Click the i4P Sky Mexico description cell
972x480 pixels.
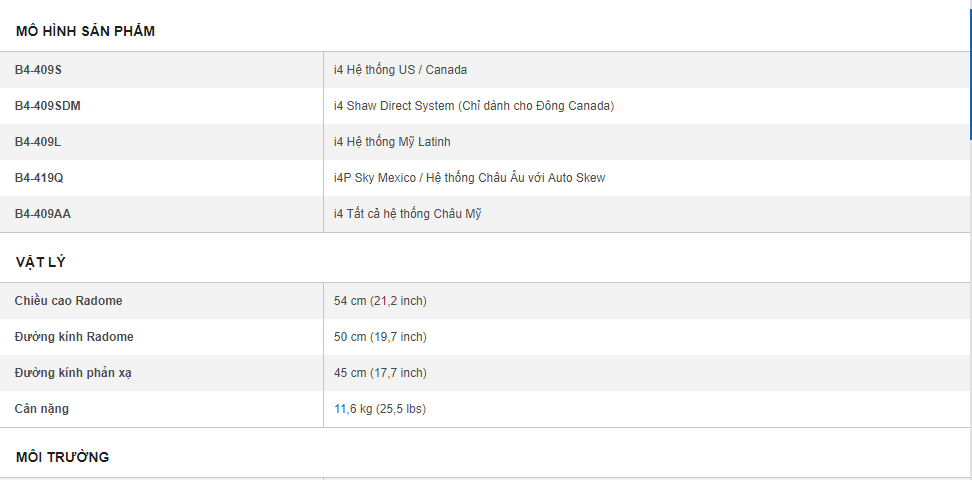(469, 178)
